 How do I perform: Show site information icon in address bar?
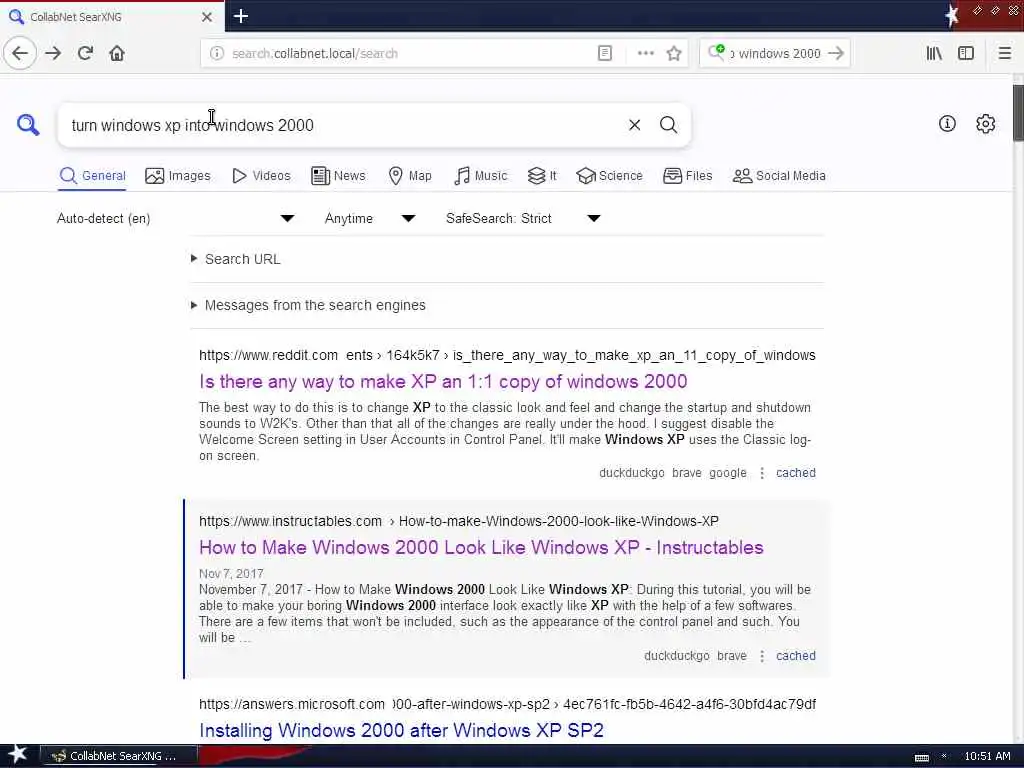click(x=217, y=53)
